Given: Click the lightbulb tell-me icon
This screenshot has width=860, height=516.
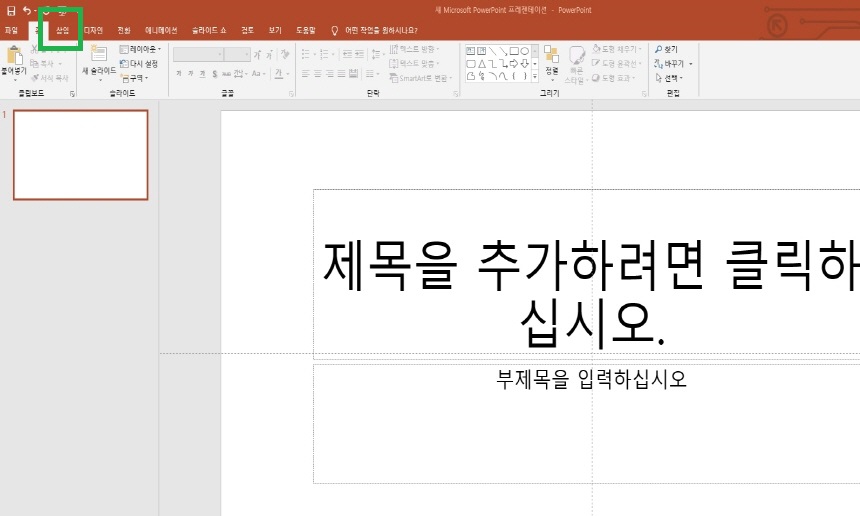Looking at the screenshot, I should point(335,31).
